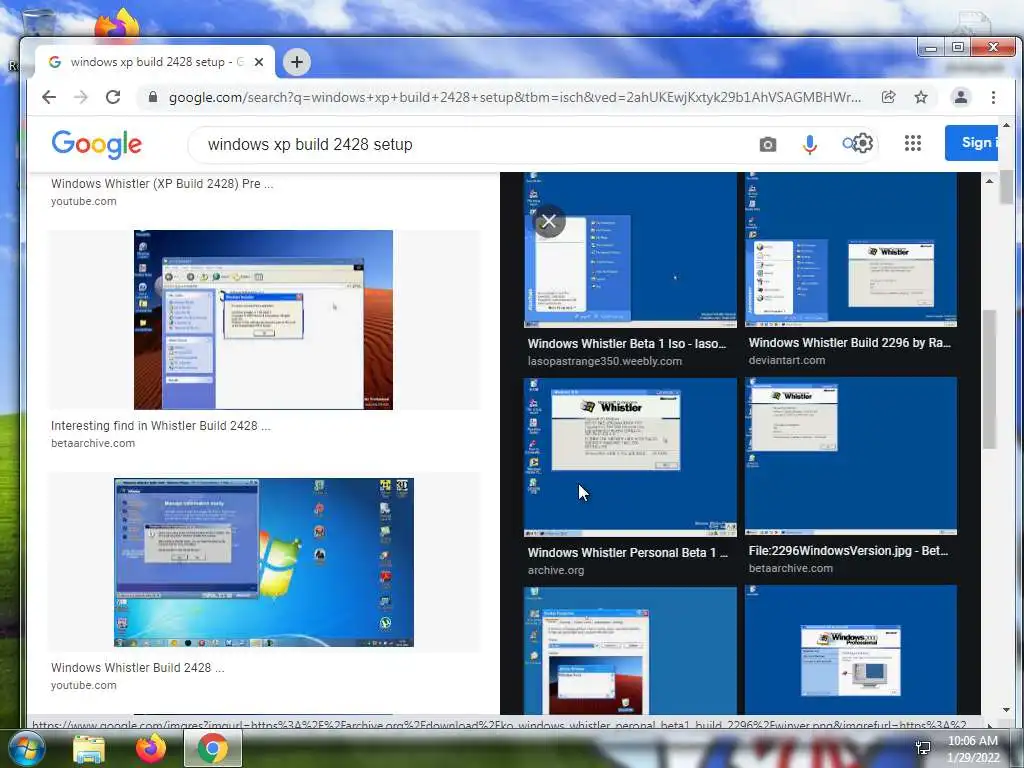Open a new tab with the plus button
The image size is (1024, 768).
tap(297, 62)
